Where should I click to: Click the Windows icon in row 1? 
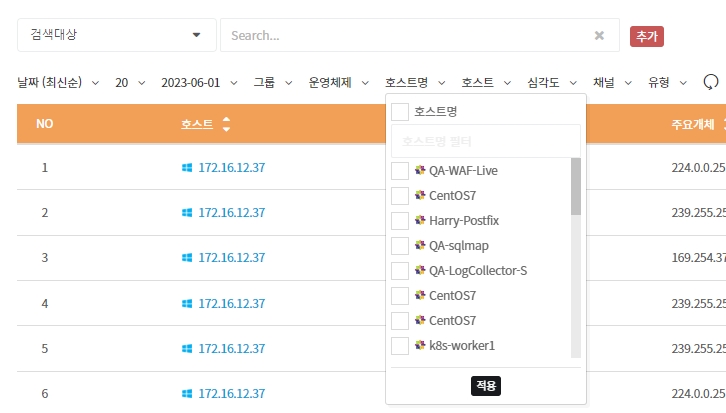pyautogui.click(x=186, y=167)
